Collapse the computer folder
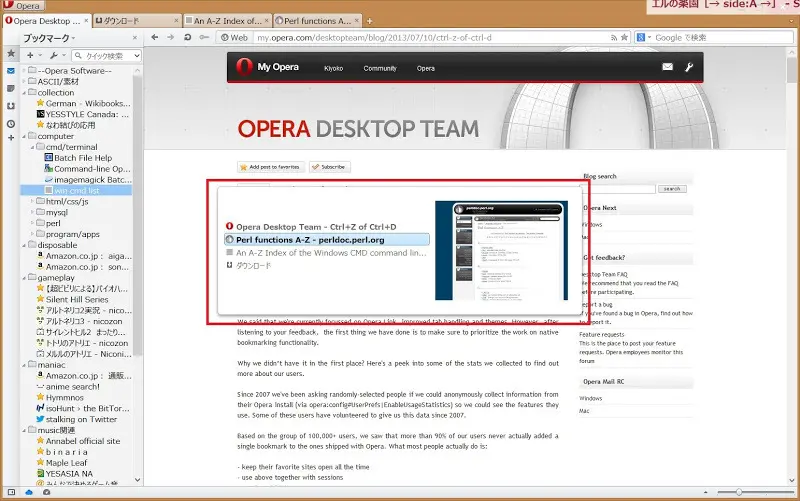This screenshot has width=800, height=501. [24, 136]
